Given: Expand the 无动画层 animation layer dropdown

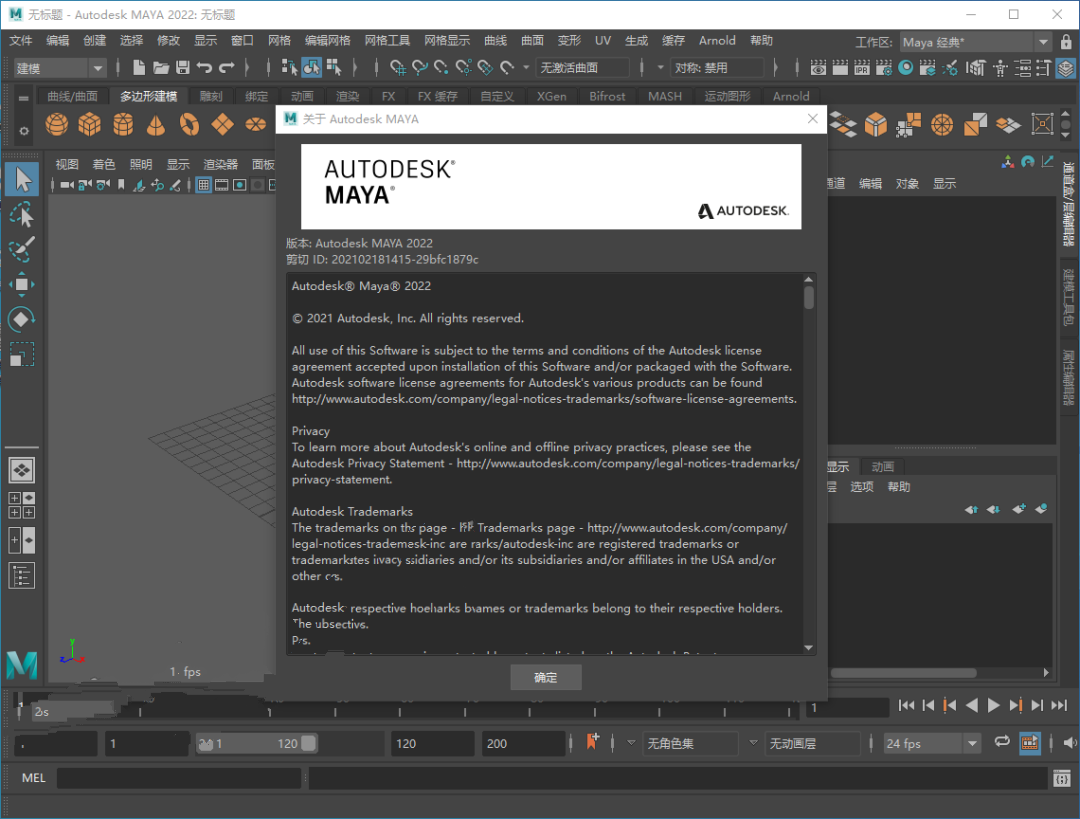Looking at the screenshot, I should click(x=754, y=743).
